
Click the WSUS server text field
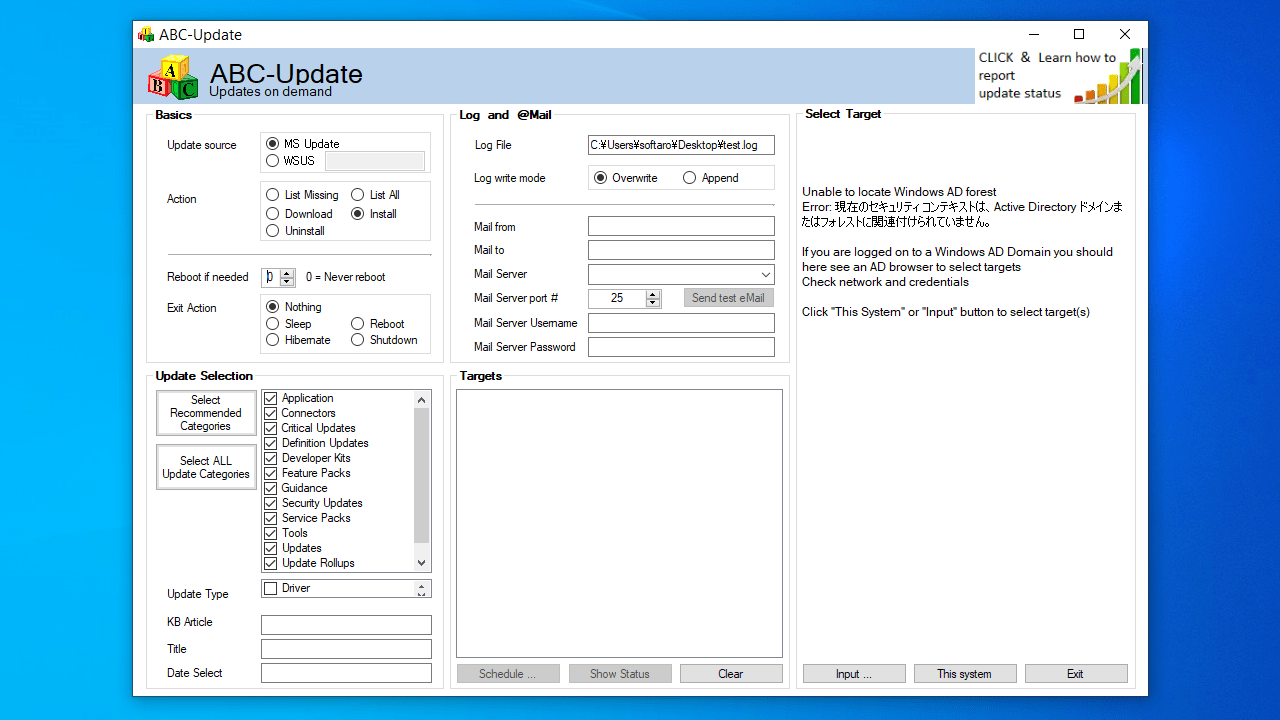pyautogui.click(x=375, y=161)
